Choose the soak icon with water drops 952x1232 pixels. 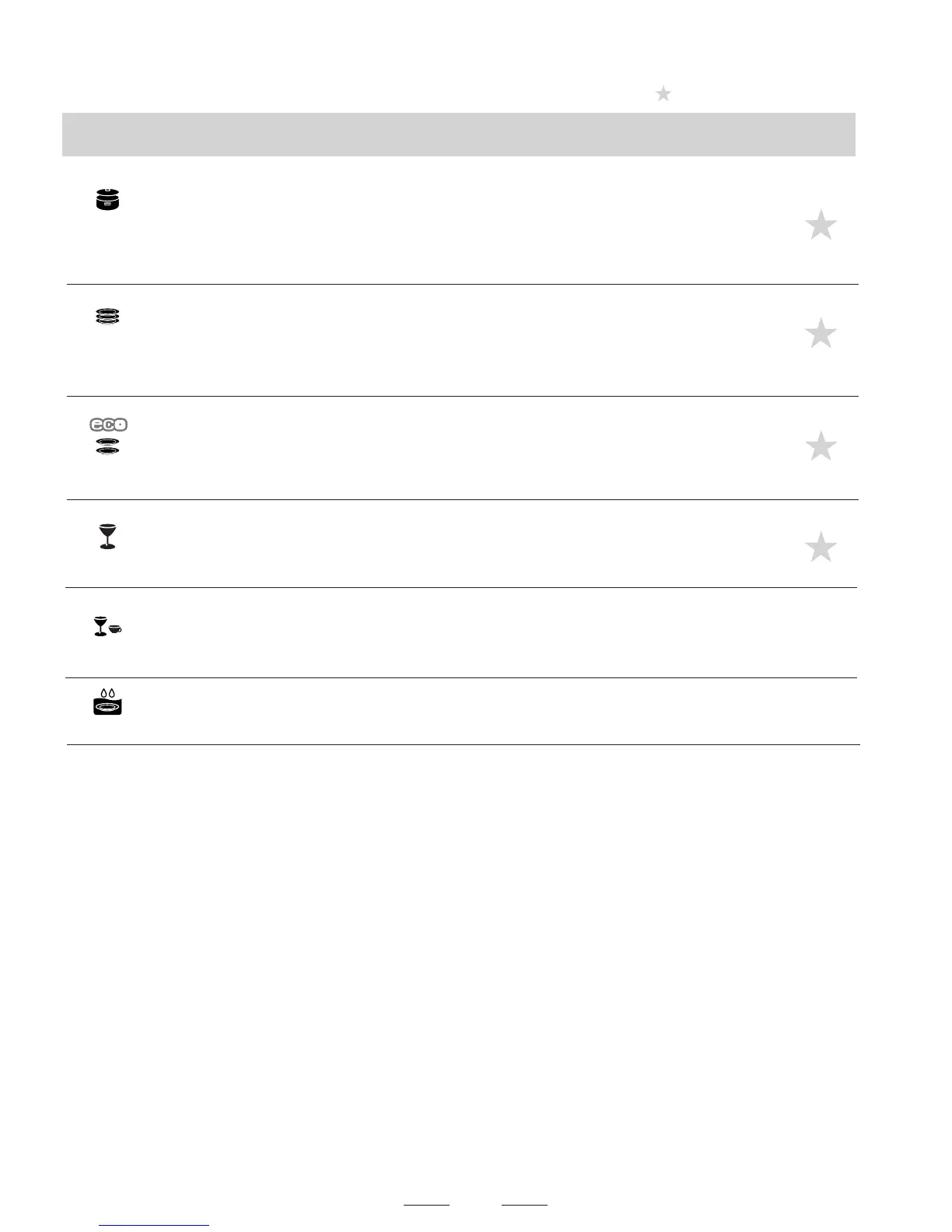[108, 702]
